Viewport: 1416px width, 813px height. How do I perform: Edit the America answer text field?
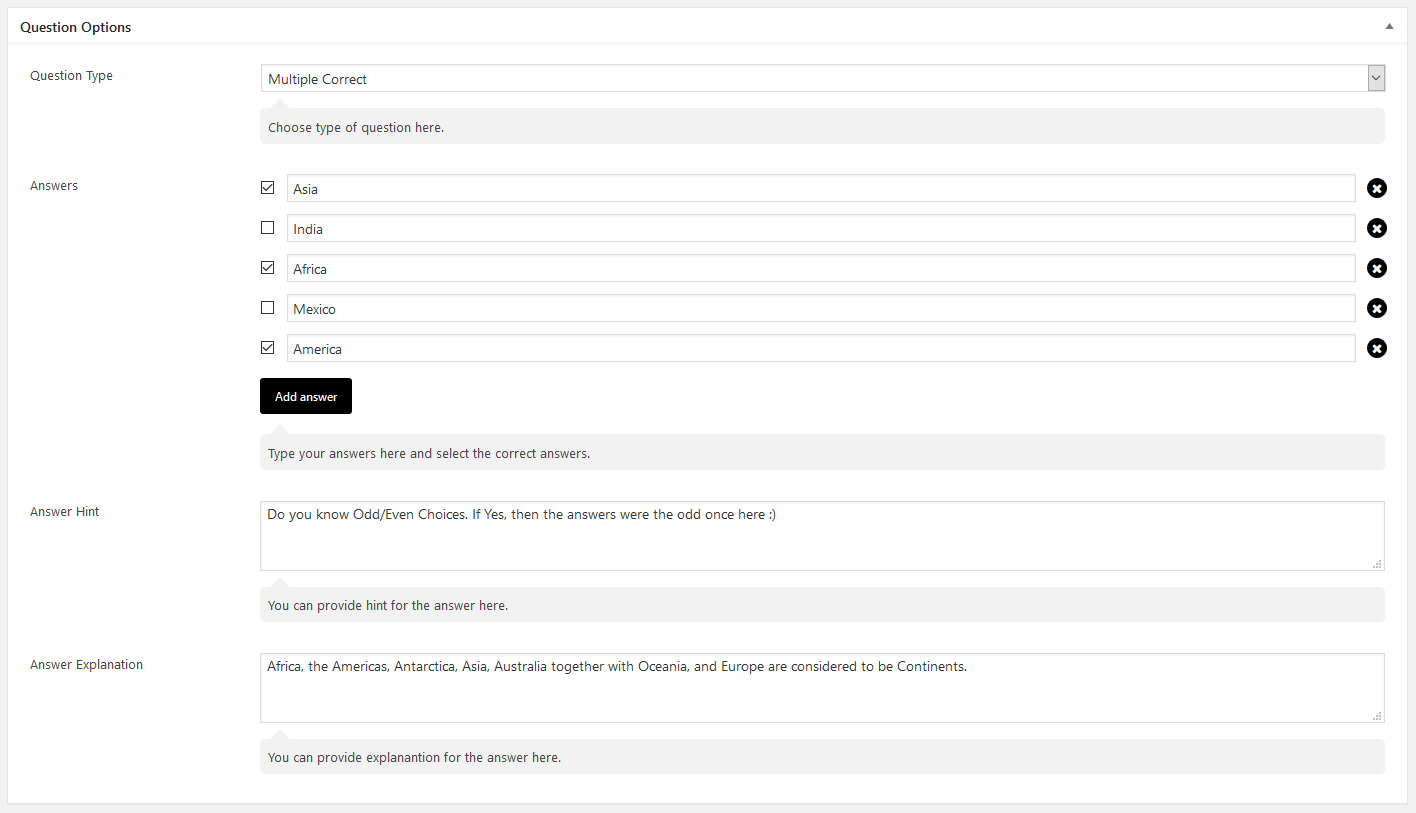821,348
